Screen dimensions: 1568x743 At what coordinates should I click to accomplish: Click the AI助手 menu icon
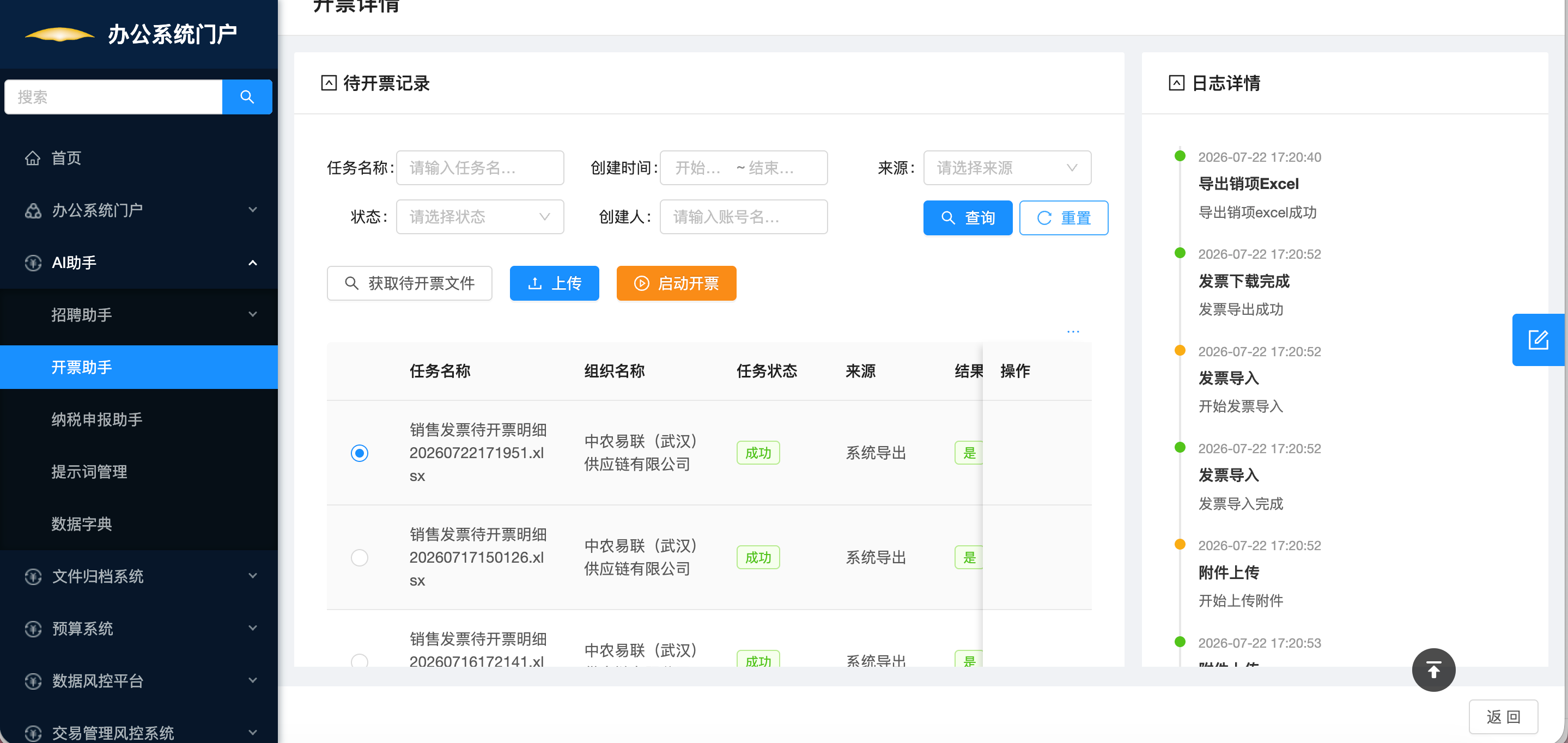coord(33,263)
